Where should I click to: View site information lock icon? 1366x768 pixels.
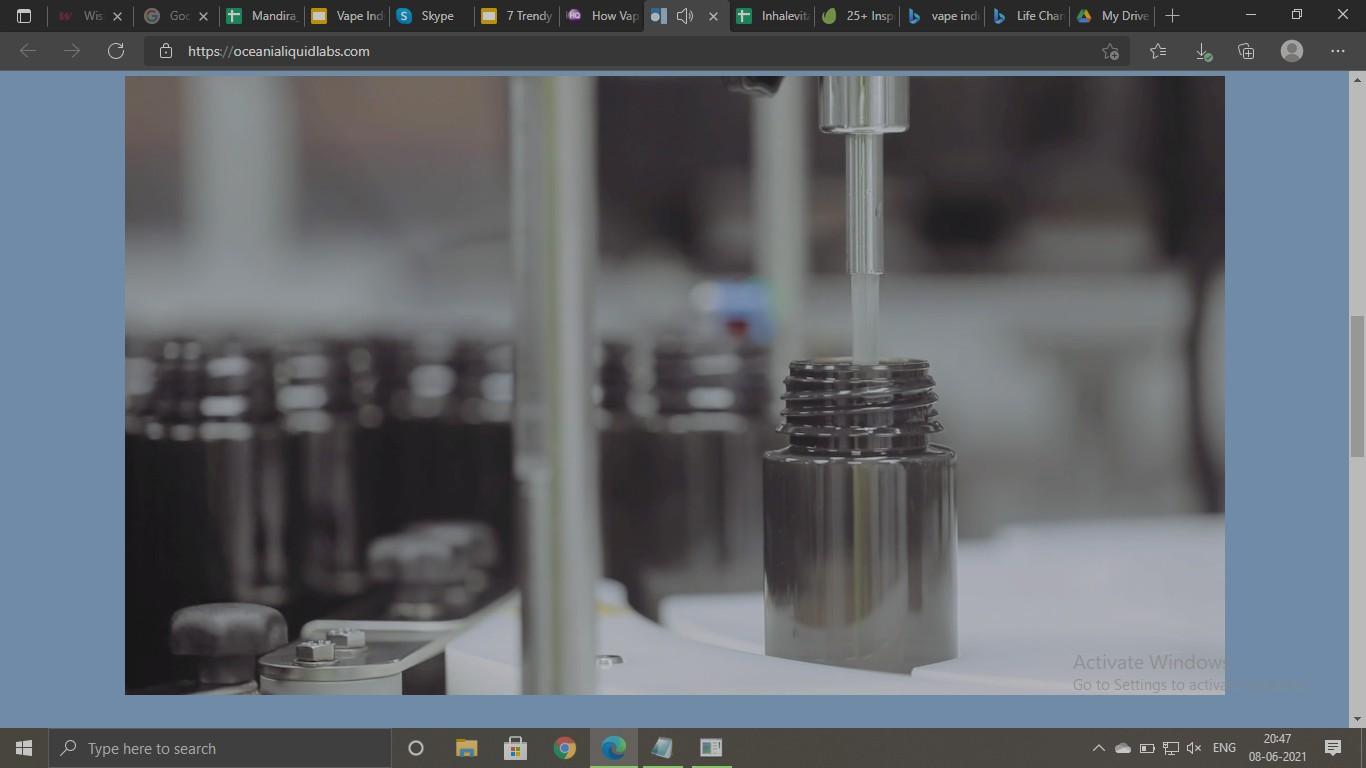tap(166, 51)
